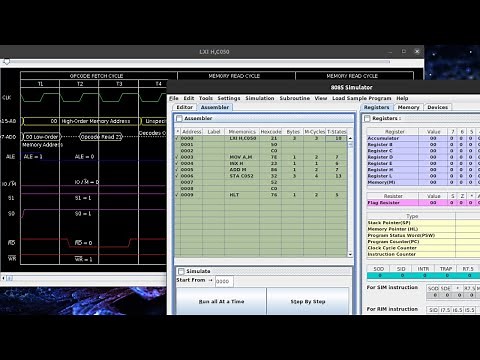Click the INTR interrupt header cell

coord(423,269)
